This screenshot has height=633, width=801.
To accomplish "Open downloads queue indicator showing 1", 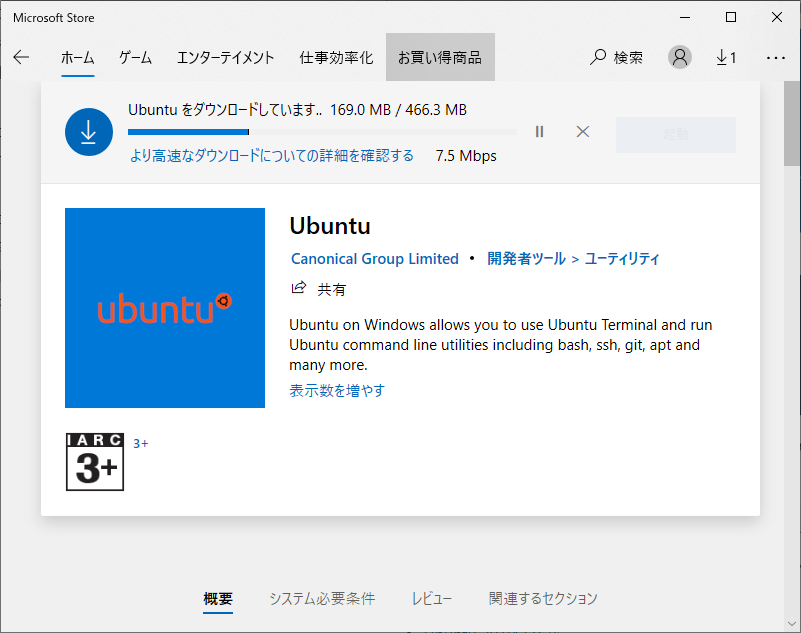I will [726, 57].
